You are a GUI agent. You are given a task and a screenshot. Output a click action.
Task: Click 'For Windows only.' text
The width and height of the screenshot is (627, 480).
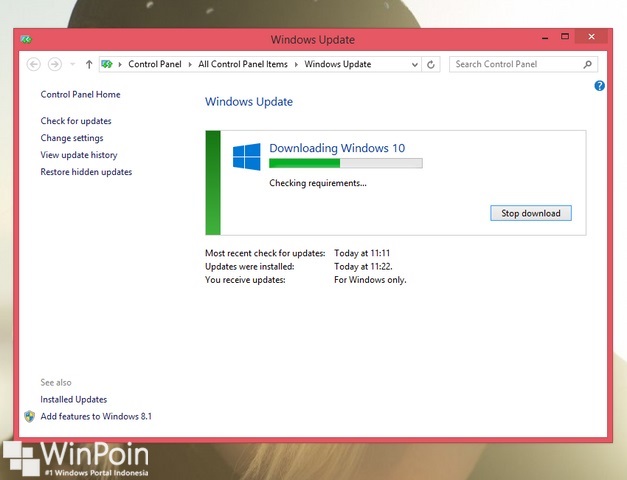click(x=370, y=280)
